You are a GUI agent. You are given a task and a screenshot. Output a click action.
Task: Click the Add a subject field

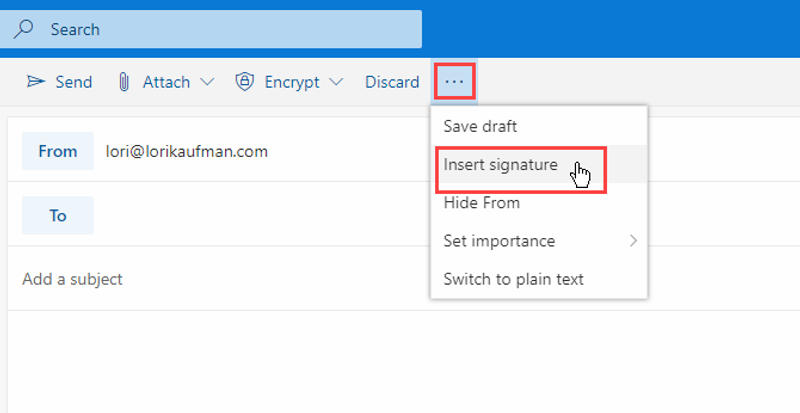point(219,279)
